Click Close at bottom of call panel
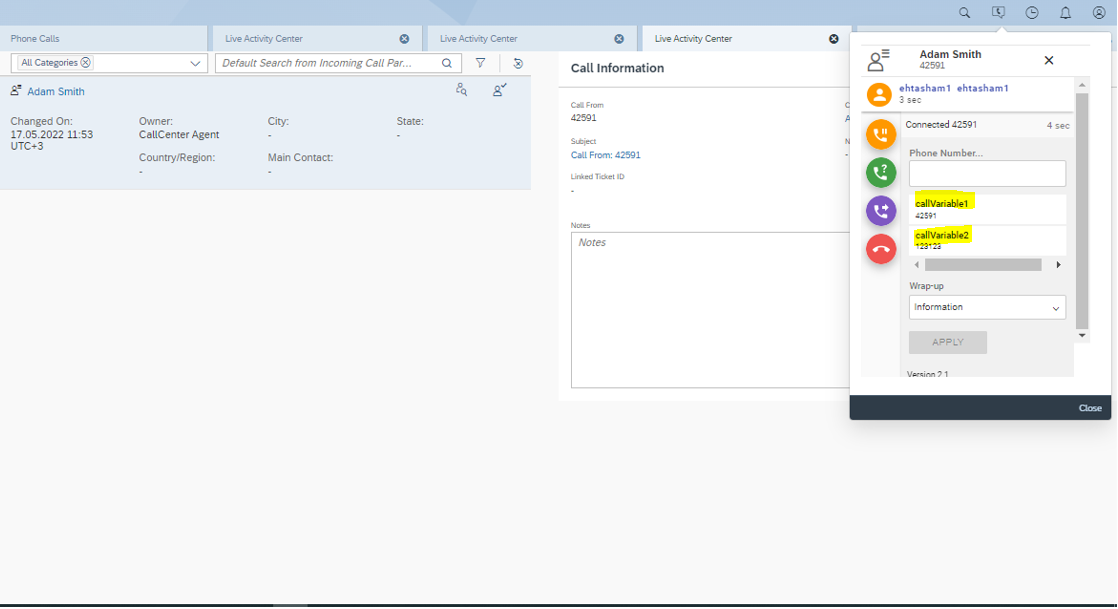 pos(1090,408)
